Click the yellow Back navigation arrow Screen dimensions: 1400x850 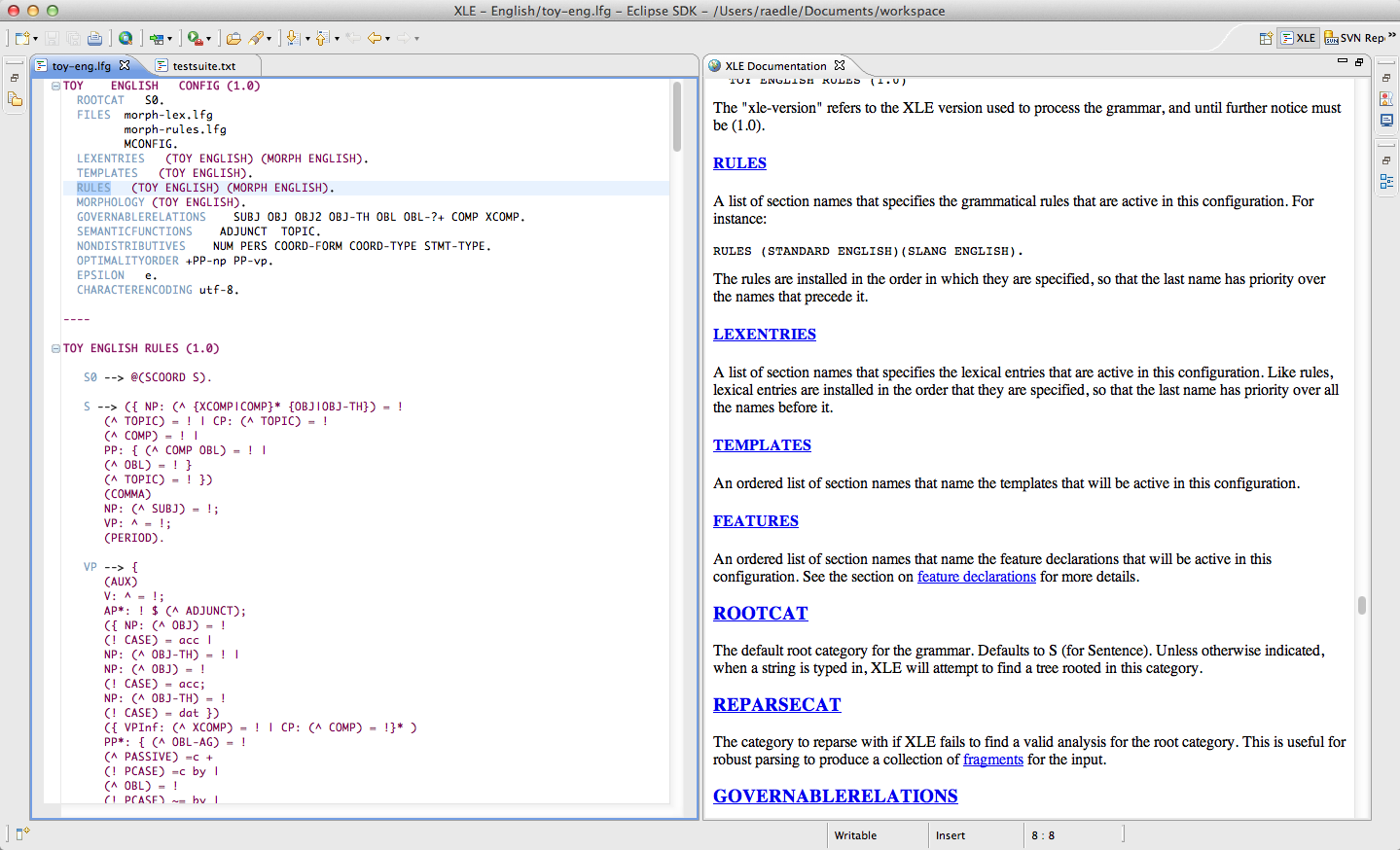[x=374, y=38]
